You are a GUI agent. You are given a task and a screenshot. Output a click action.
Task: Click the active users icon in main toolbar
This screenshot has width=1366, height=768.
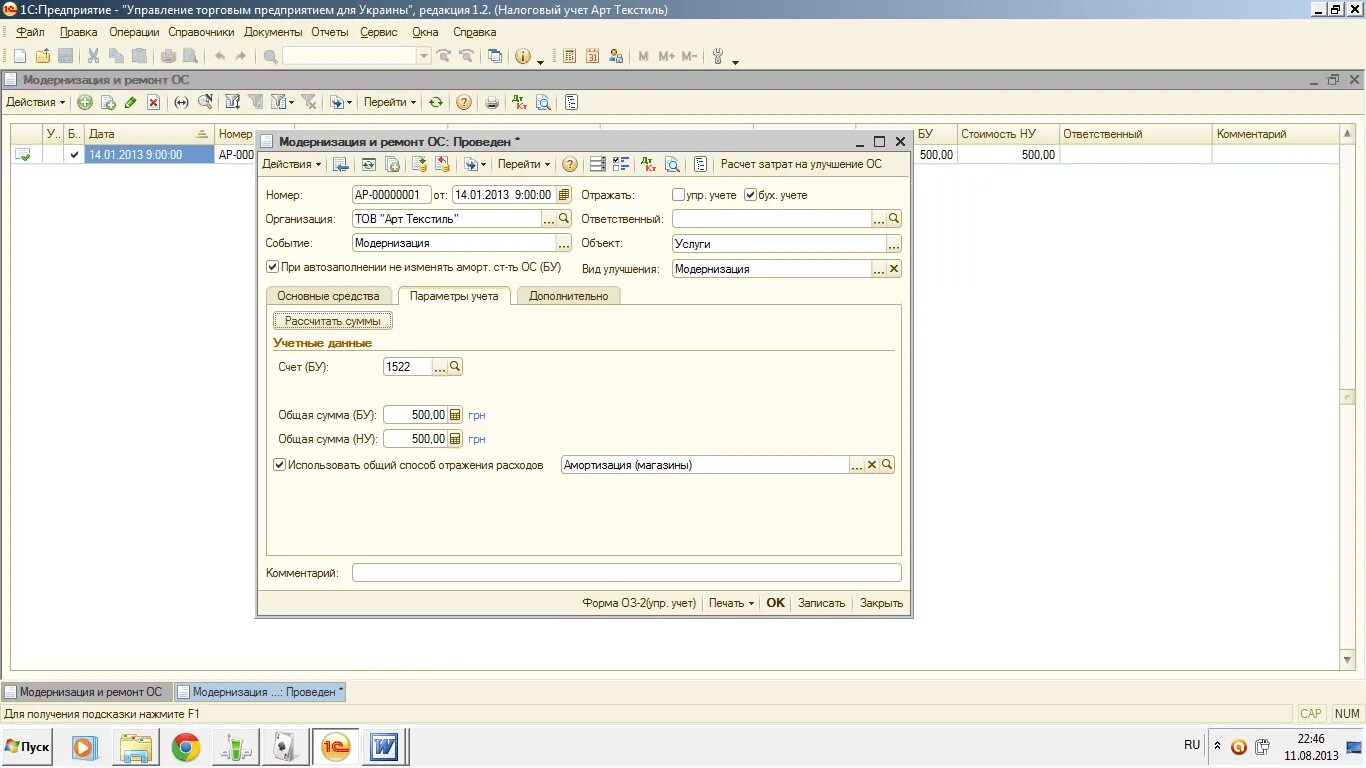point(616,56)
